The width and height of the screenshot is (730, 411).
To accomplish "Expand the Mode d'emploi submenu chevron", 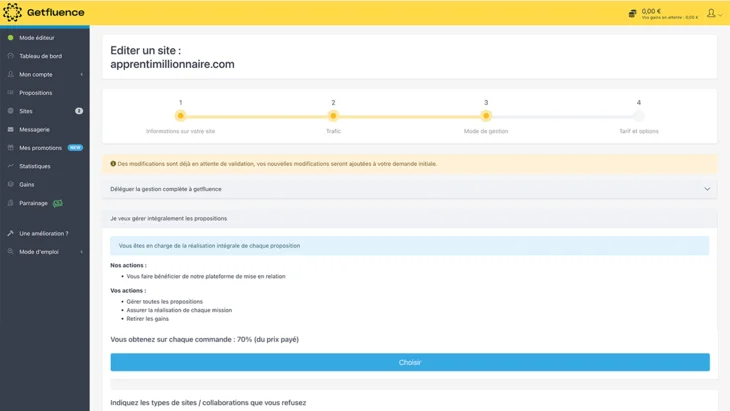I will pos(81,252).
